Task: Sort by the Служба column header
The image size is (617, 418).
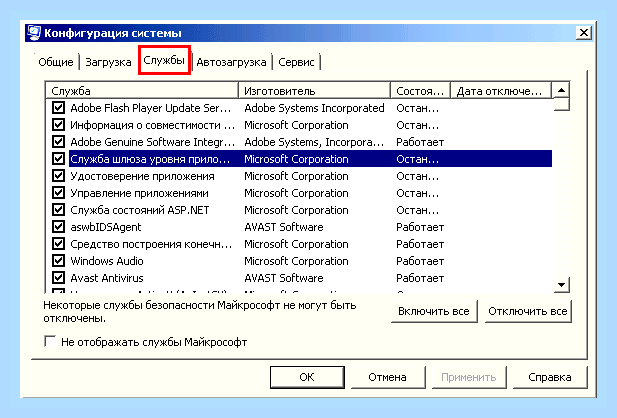Action: point(142,91)
